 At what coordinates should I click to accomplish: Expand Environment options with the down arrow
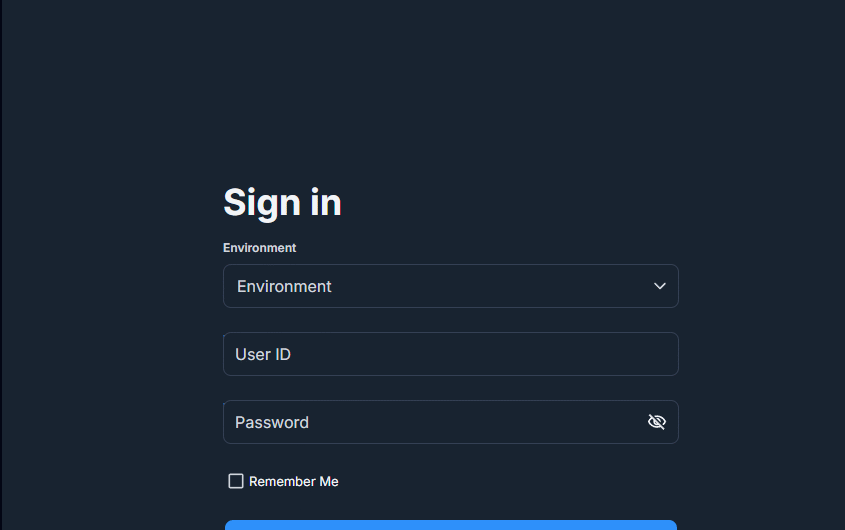(x=660, y=286)
